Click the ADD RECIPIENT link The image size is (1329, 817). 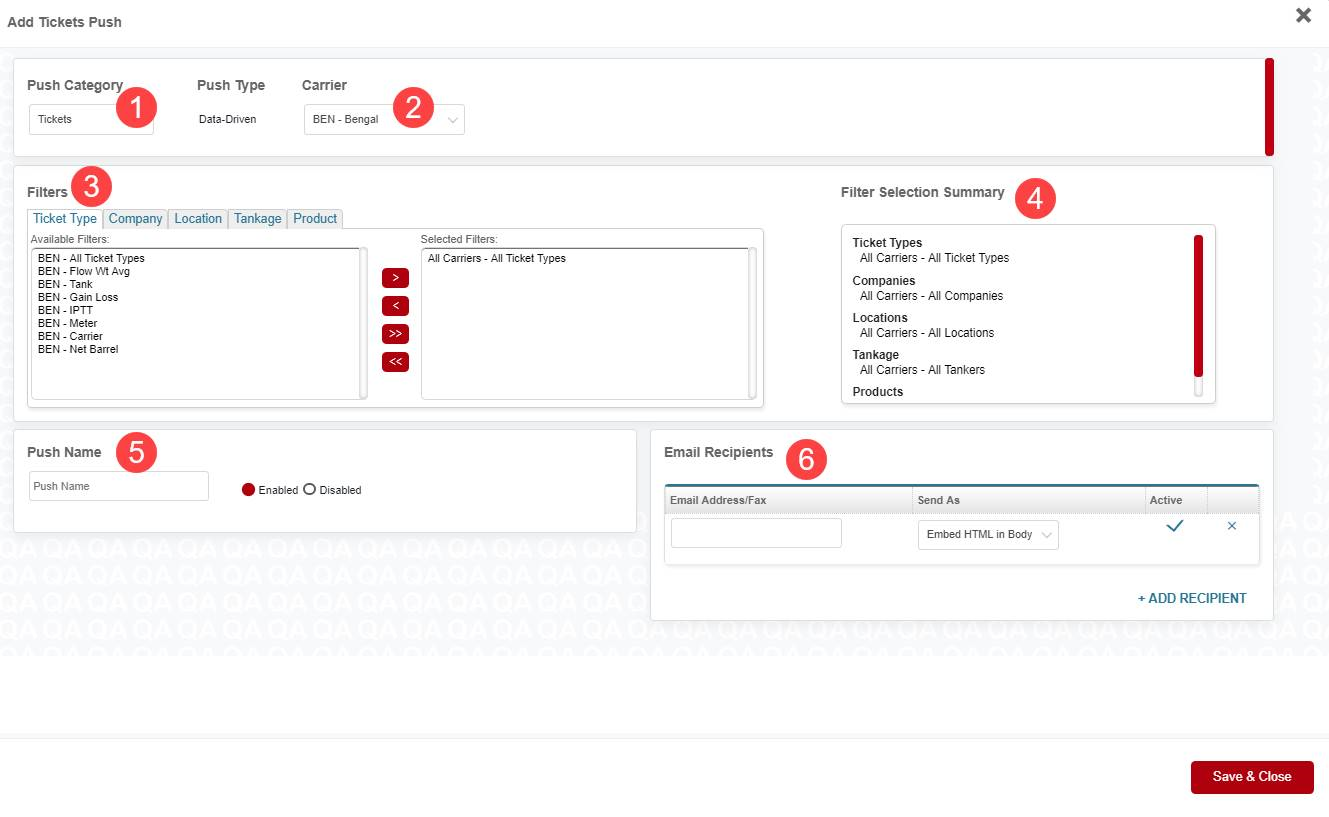[1191, 597]
